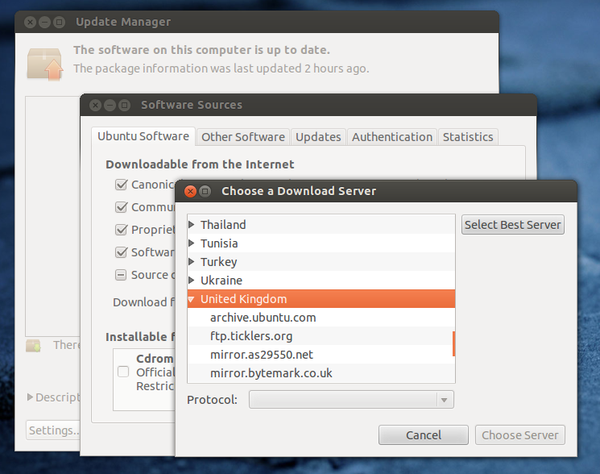600x474 pixels.
Task: Click the Software Sources title bar
Action: pyautogui.click(x=308, y=105)
